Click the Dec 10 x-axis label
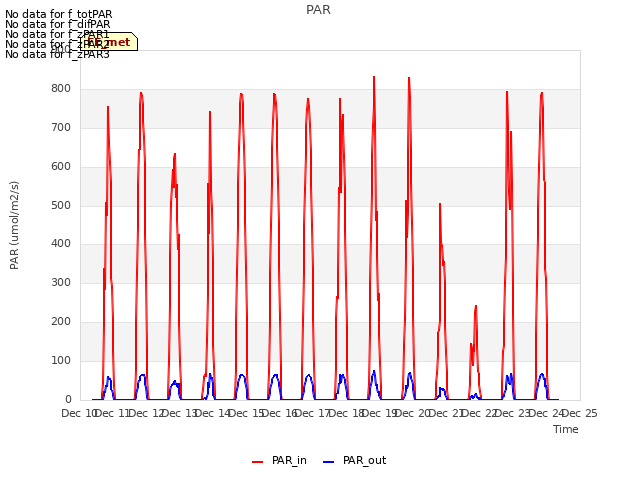 click(79, 414)
